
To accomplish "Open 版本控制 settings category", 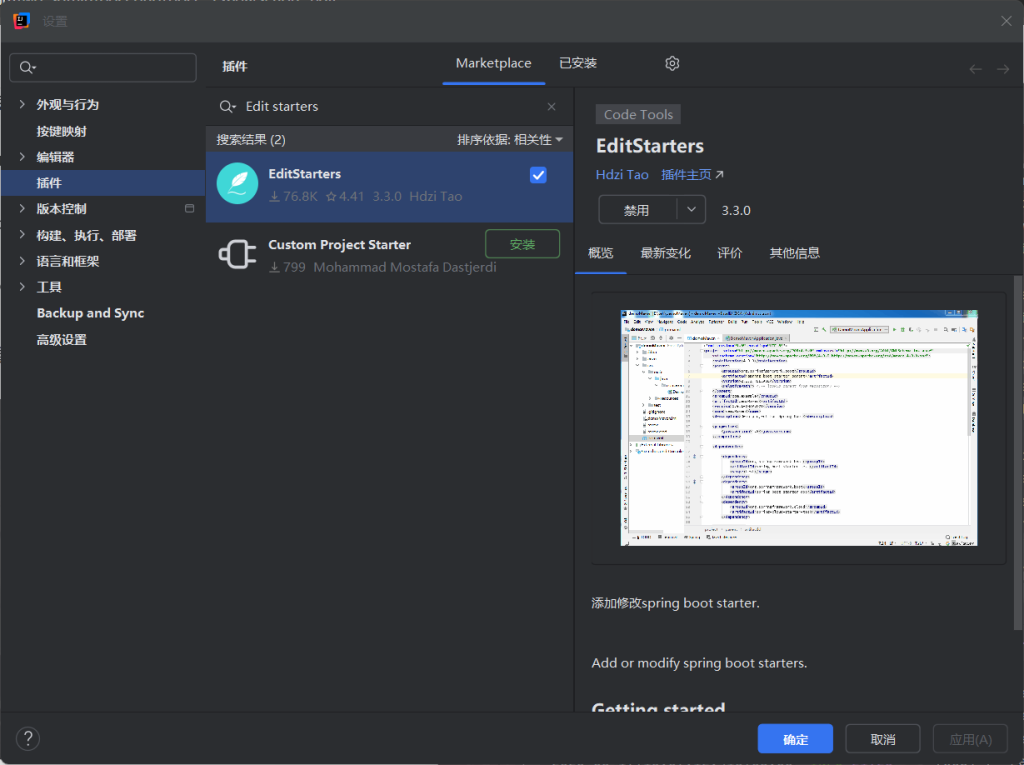I will tap(61, 209).
